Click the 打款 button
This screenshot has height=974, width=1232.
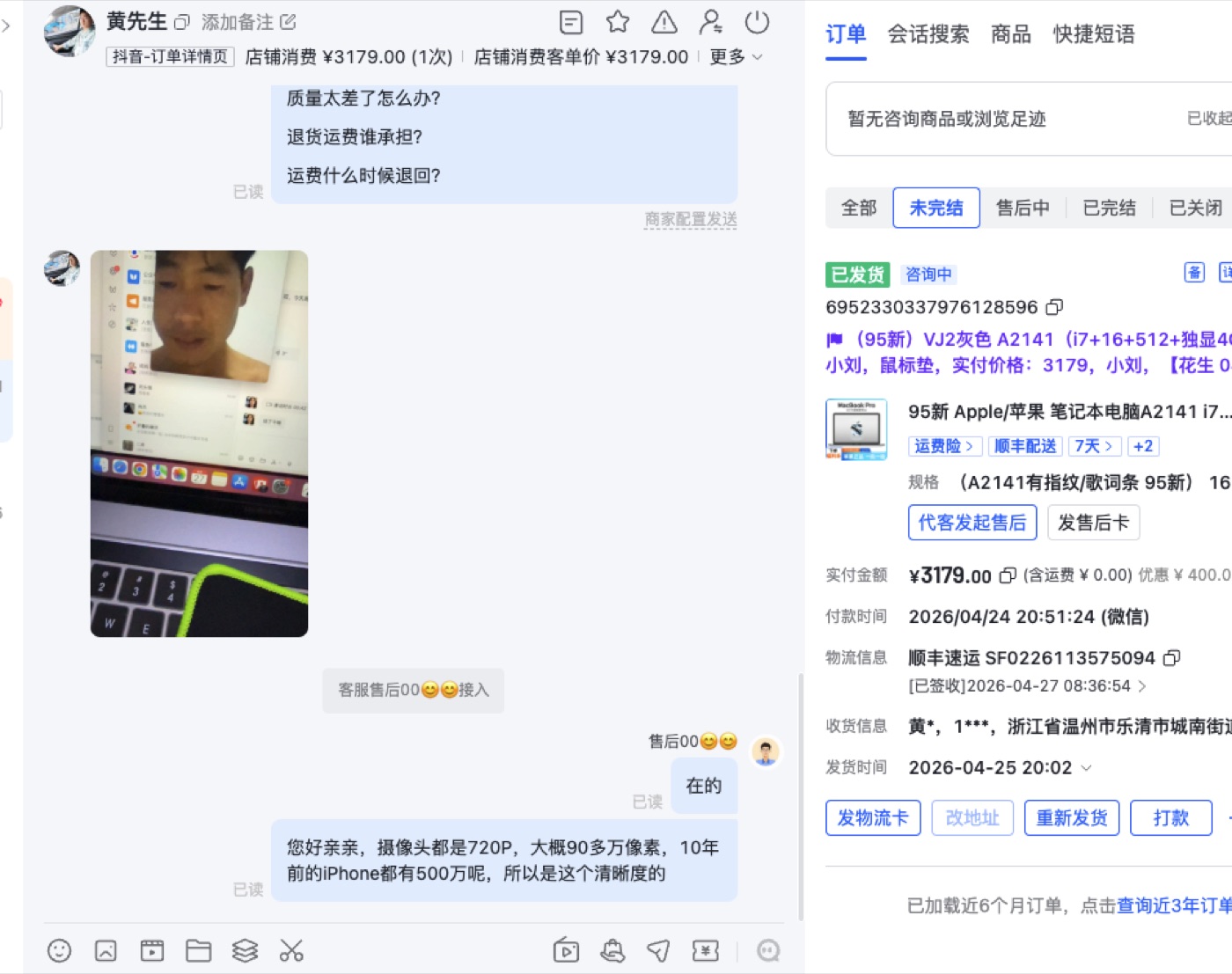point(1171,818)
